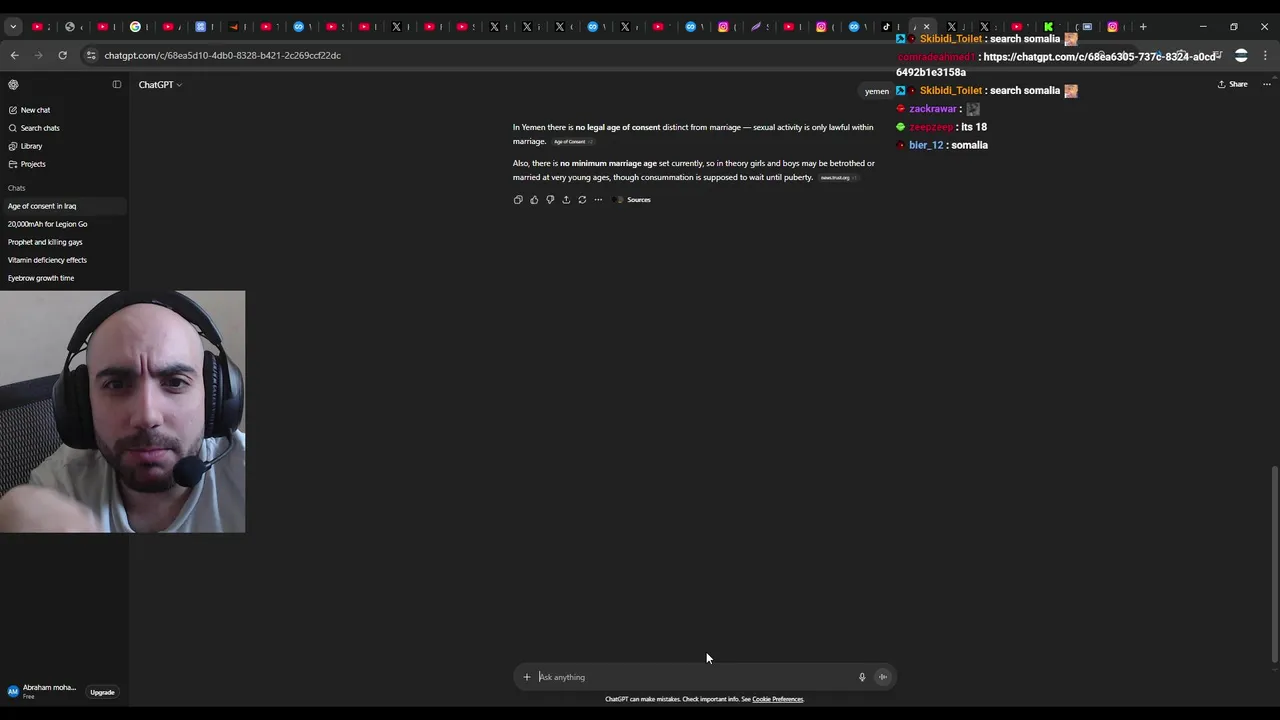Image resolution: width=1280 pixels, height=720 pixels.
Task: Open the '20,000mAh for Legion Go' chat
Action: click(x=64, y=224)
